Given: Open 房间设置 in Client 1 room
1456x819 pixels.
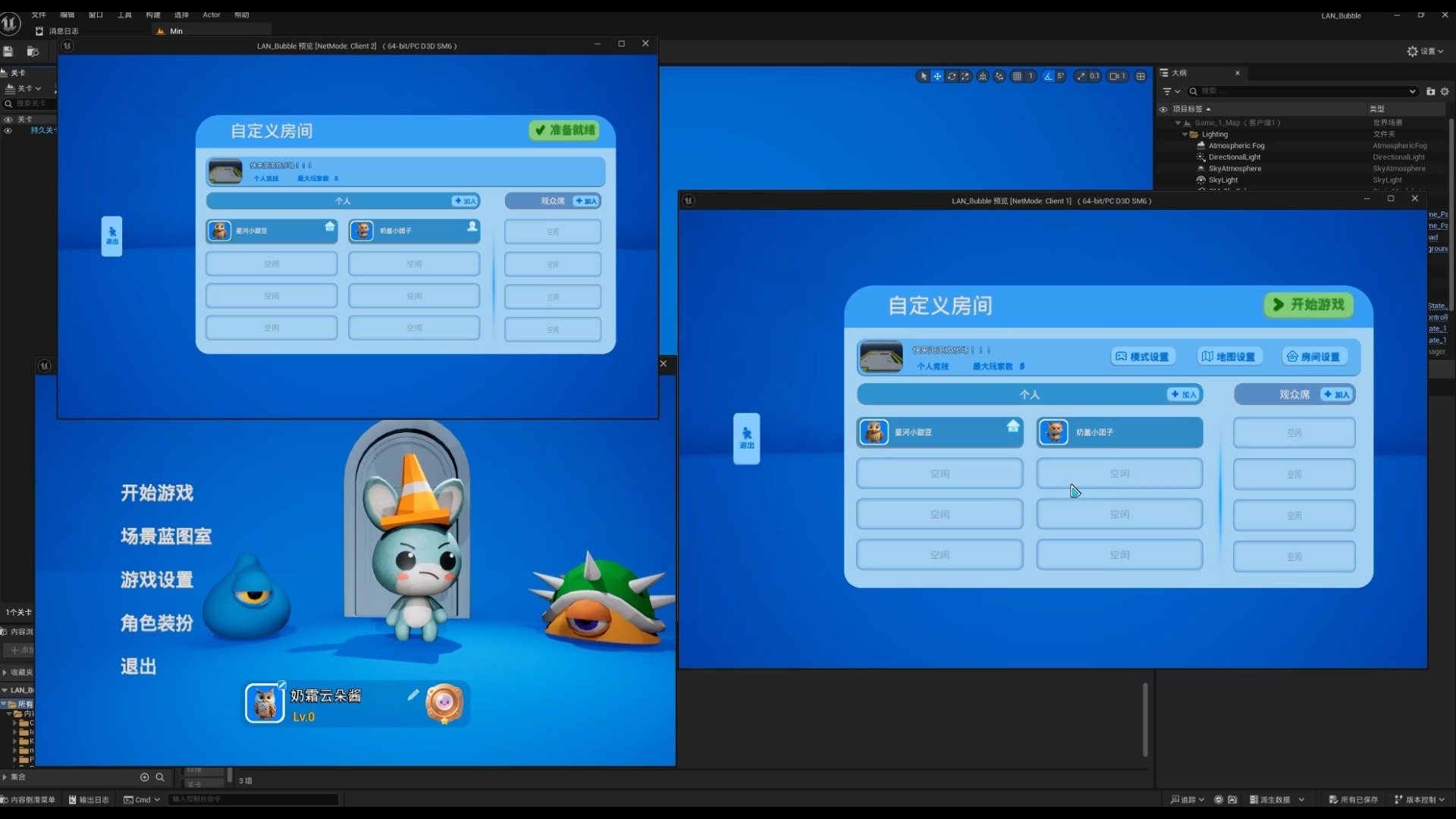Looking at the screenshot, I should tap(1313, 356).
